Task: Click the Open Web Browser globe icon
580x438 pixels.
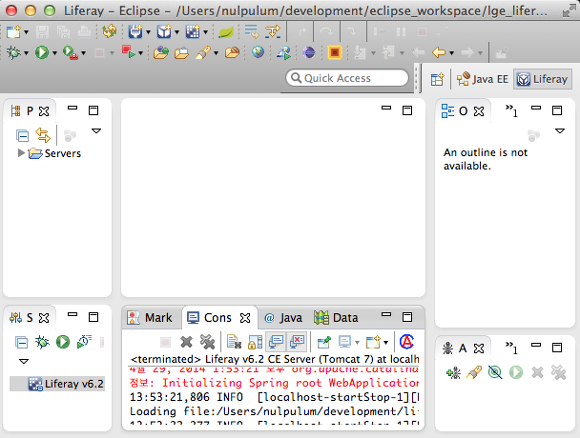Action: coord(258,52)
